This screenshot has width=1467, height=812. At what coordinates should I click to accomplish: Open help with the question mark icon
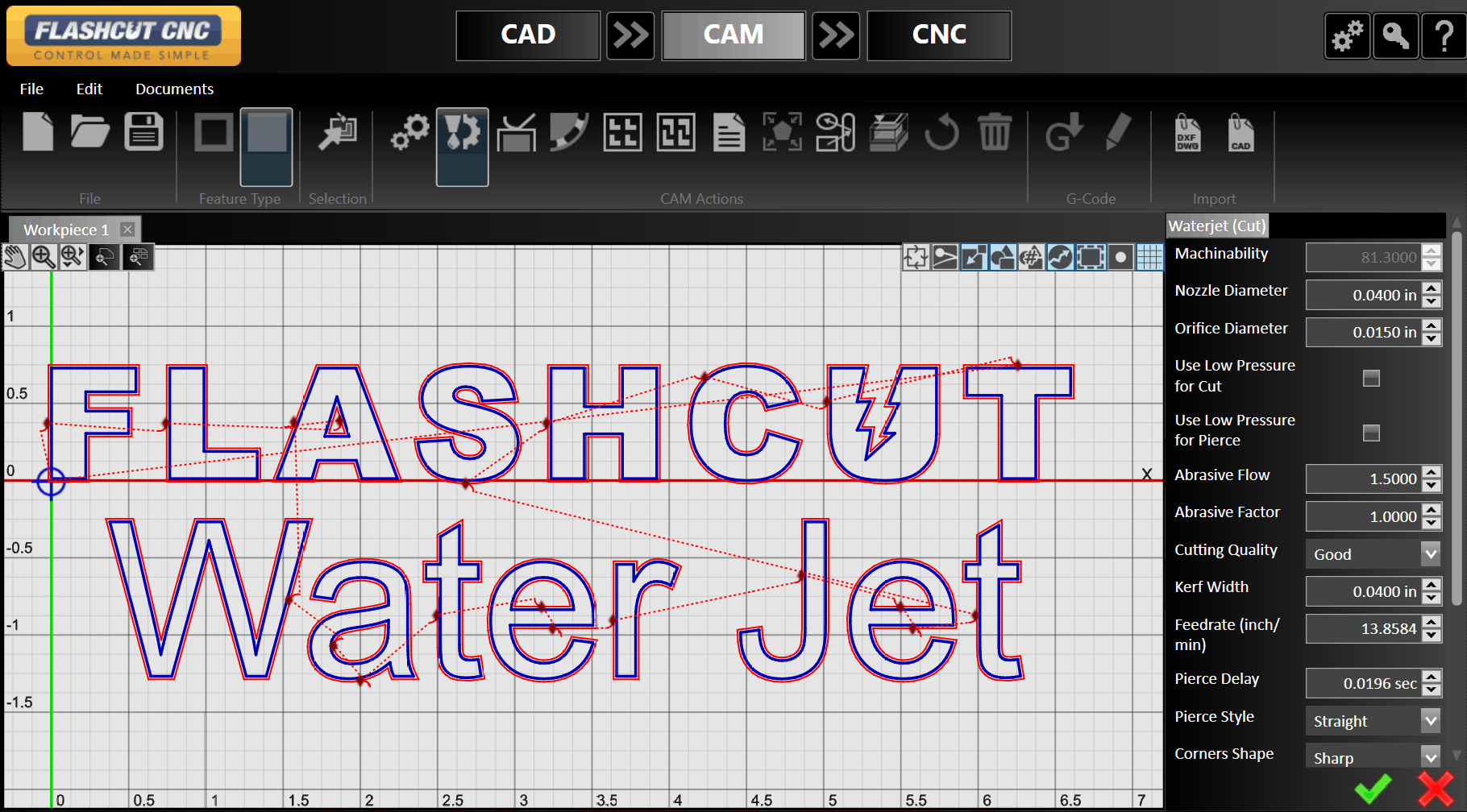[x=1444, y=36]
